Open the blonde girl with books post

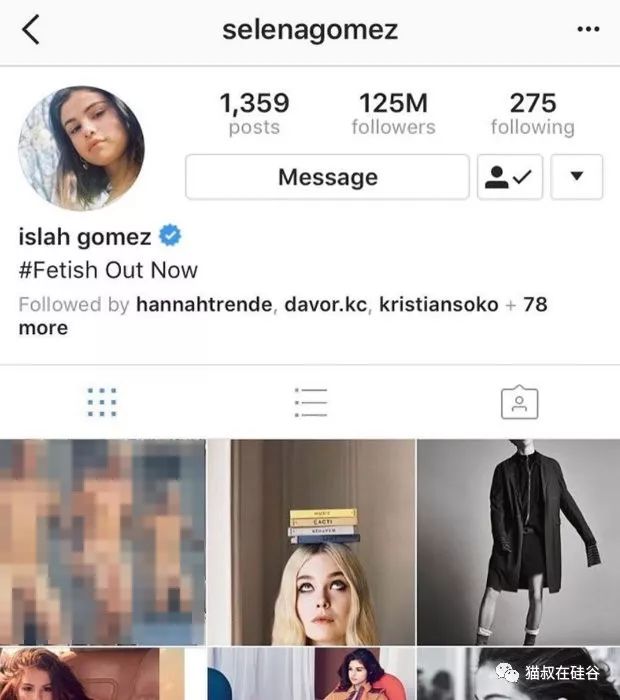click(311, 542)
